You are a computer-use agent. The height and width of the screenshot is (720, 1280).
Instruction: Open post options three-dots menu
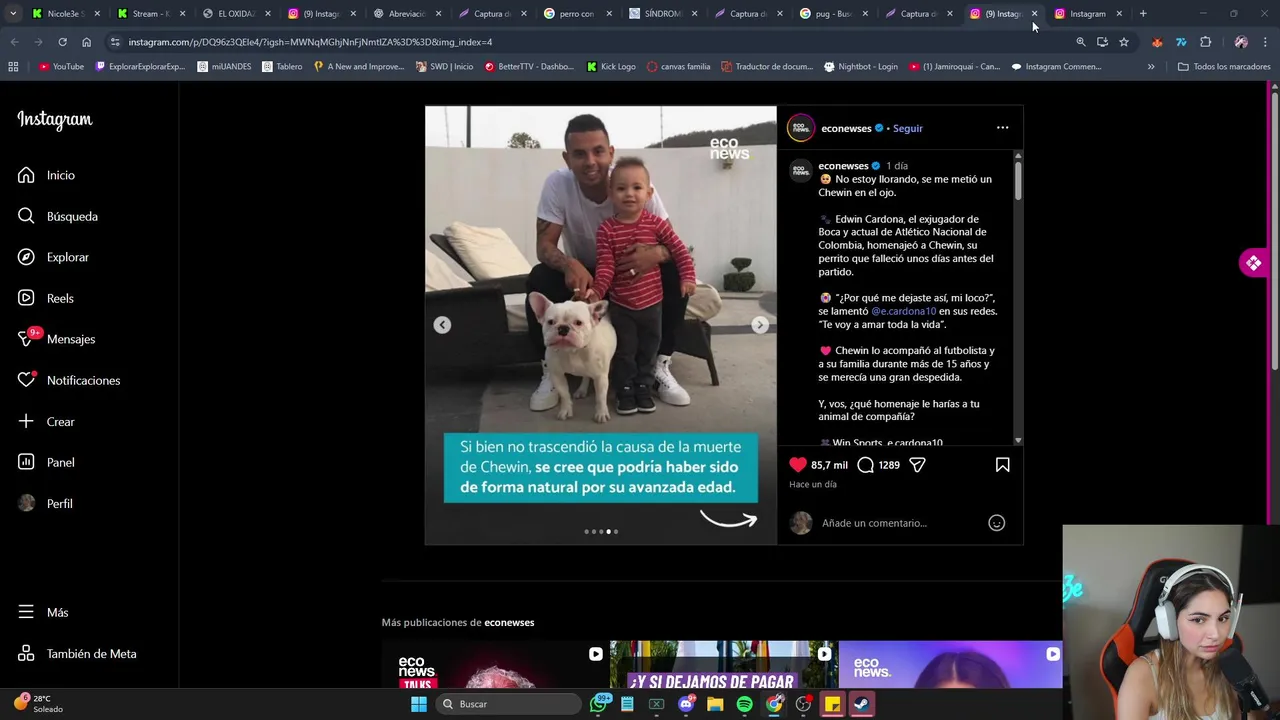[x=1002, y=128]
